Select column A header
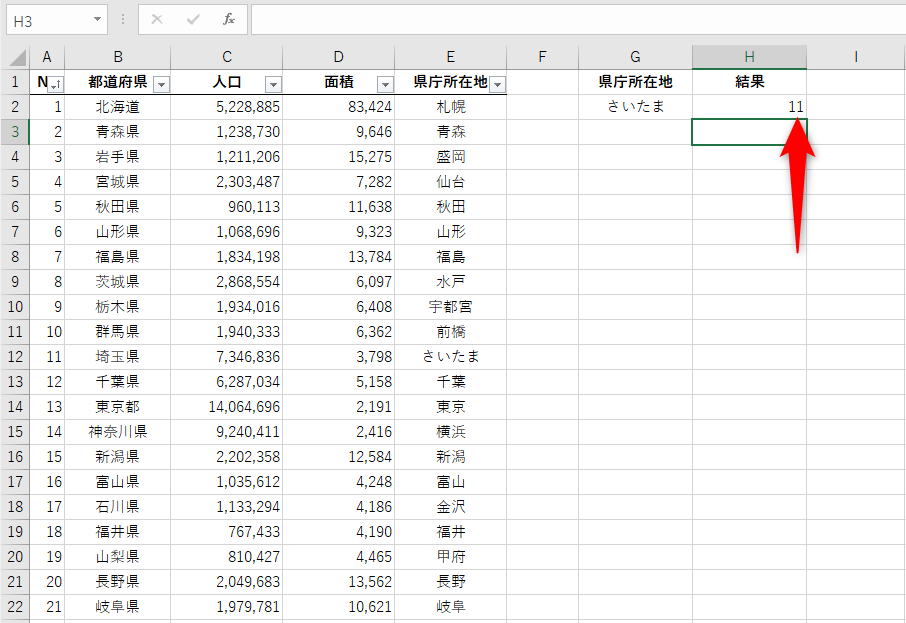The height and width of the screenshot is (623, 906). click(47, 57)
